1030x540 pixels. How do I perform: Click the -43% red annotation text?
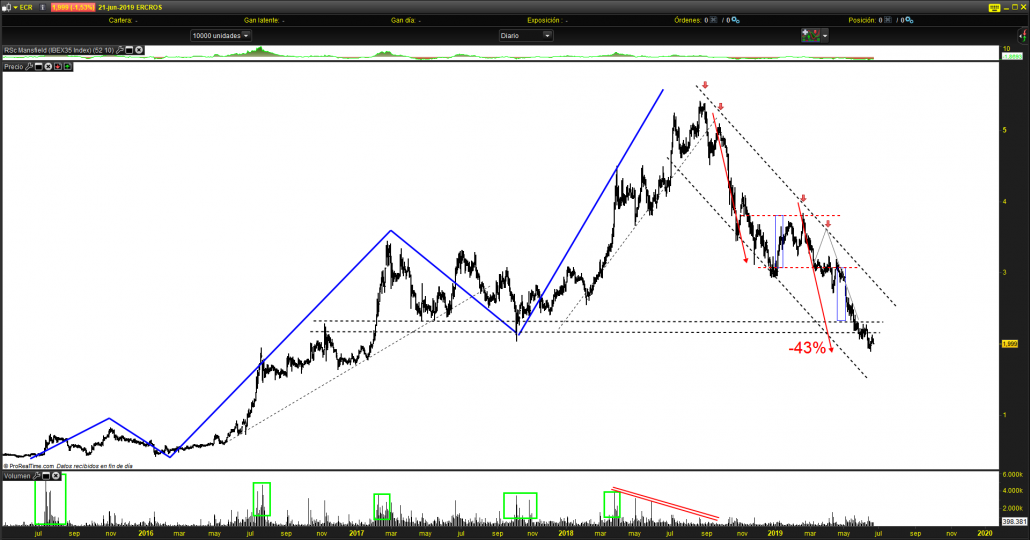(807, 348)
